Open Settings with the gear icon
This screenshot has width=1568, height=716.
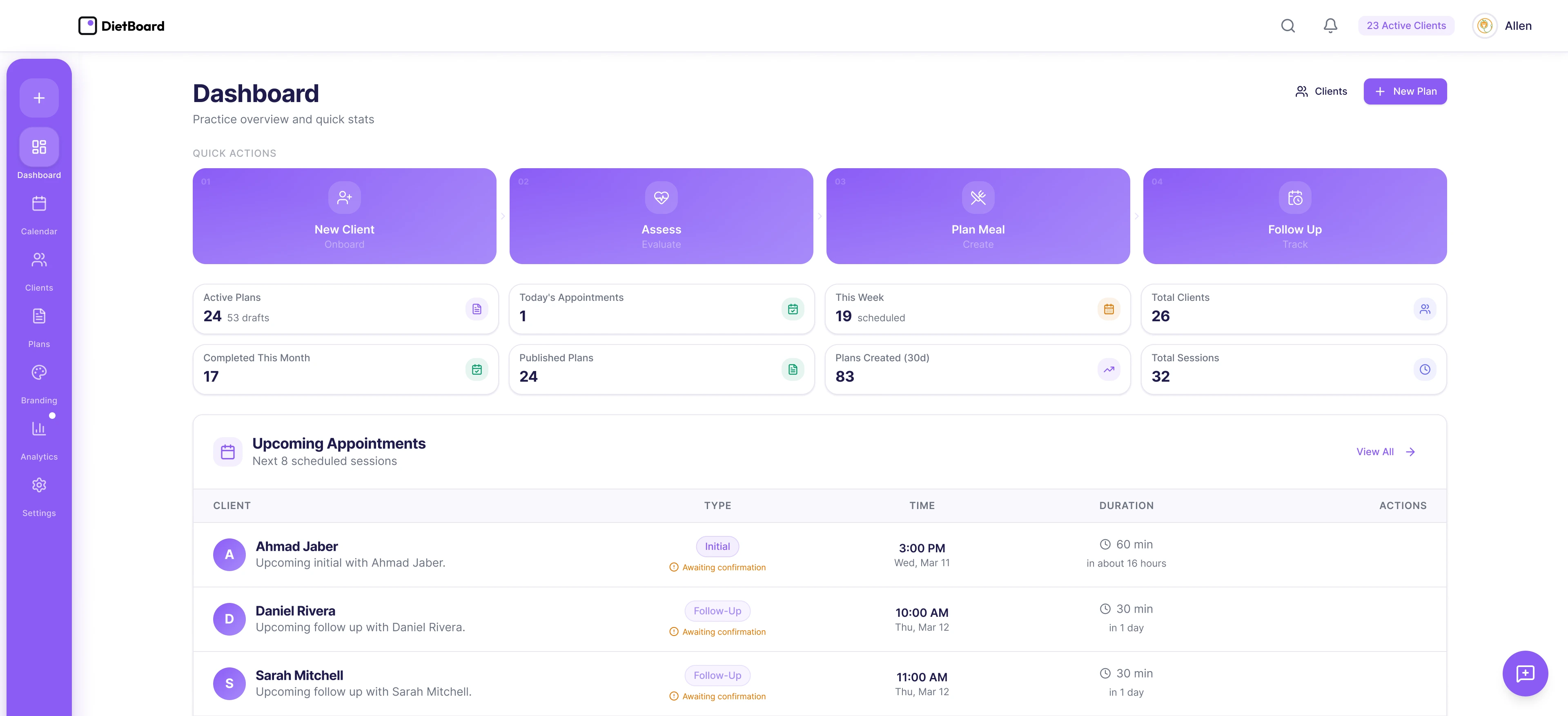(x=38, y=485)
